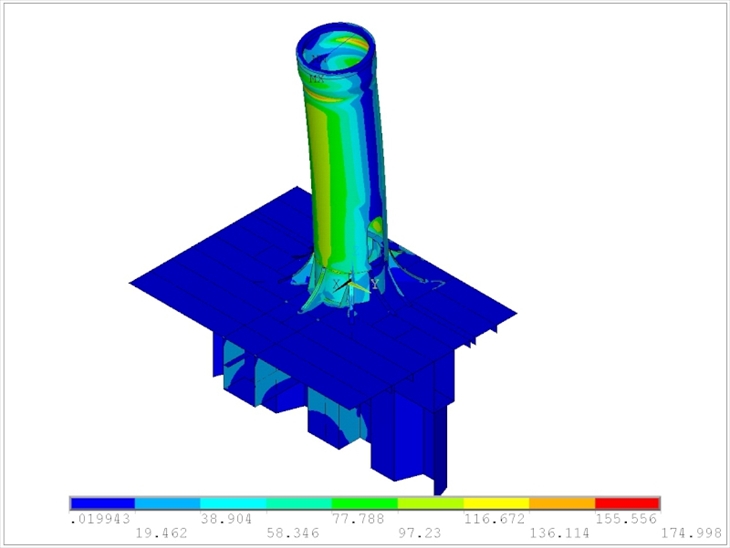Select the orange legend color band
730x548 pixels.
(x=561, y=503)
